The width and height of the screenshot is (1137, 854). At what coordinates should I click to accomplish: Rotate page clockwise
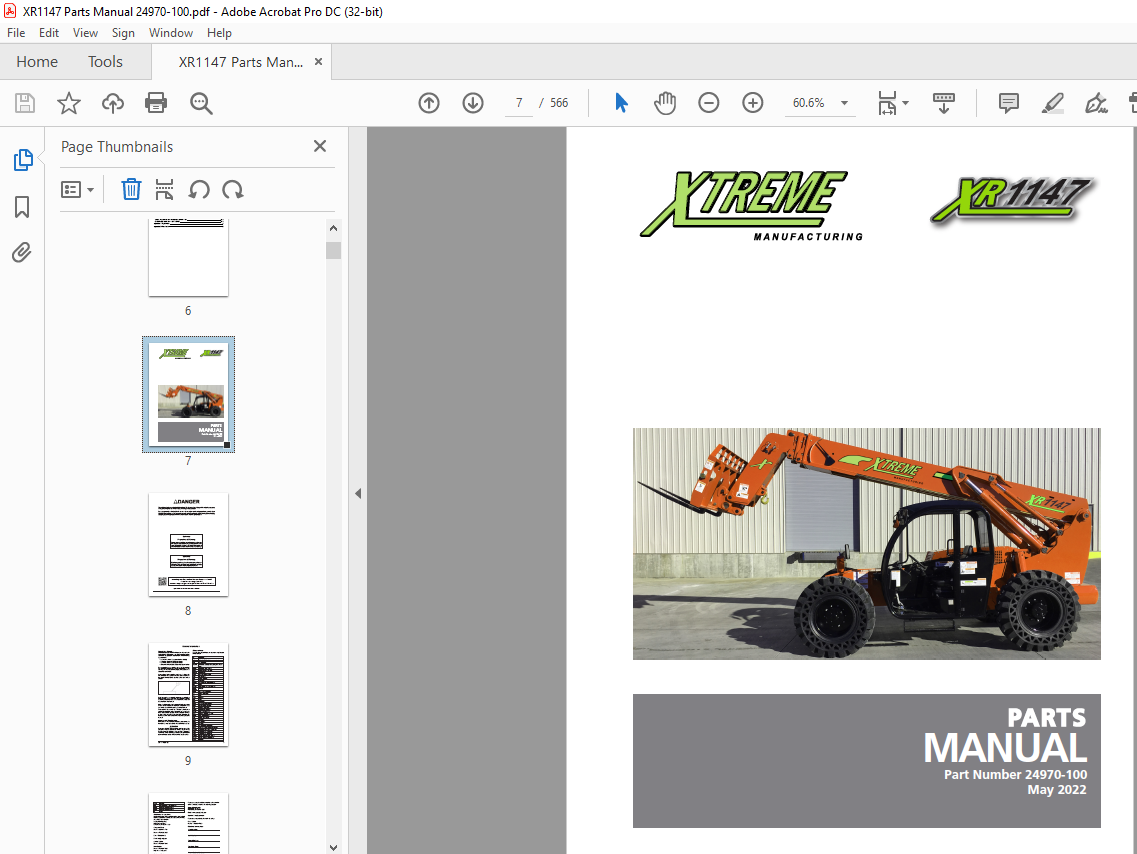click(x=233, y=189)
